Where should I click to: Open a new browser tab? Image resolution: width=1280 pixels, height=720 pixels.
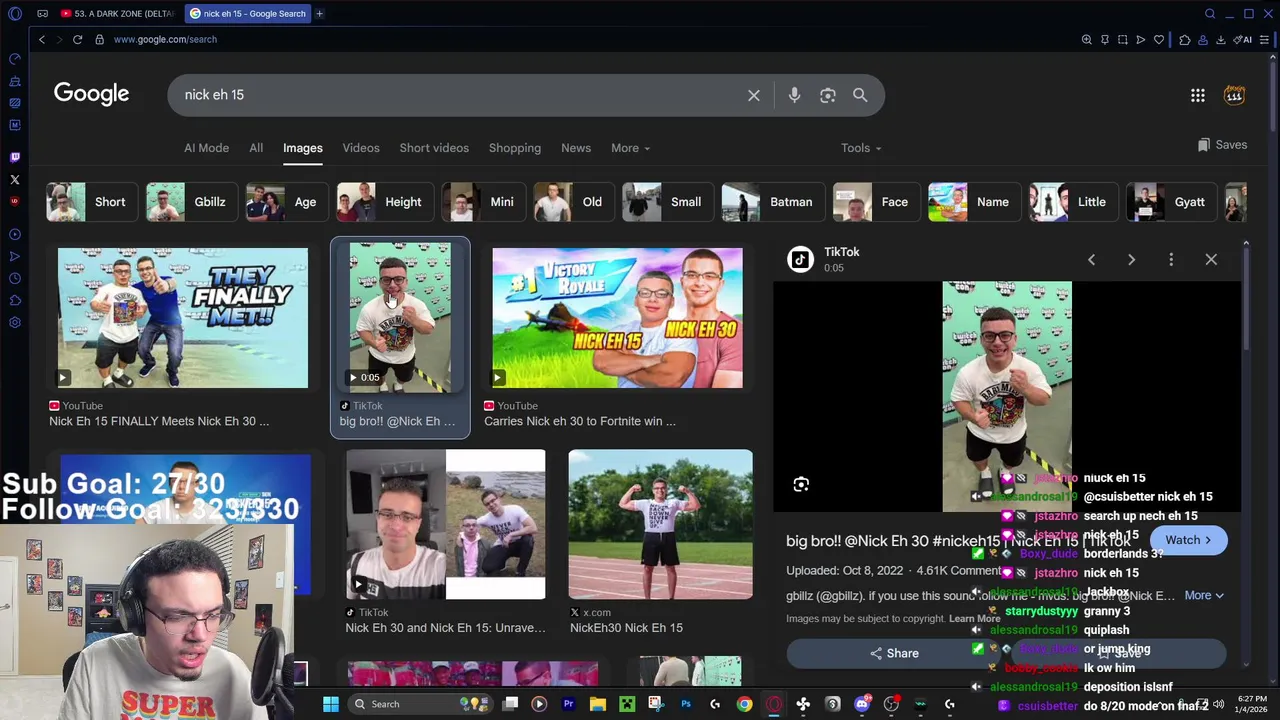[319, 13]
